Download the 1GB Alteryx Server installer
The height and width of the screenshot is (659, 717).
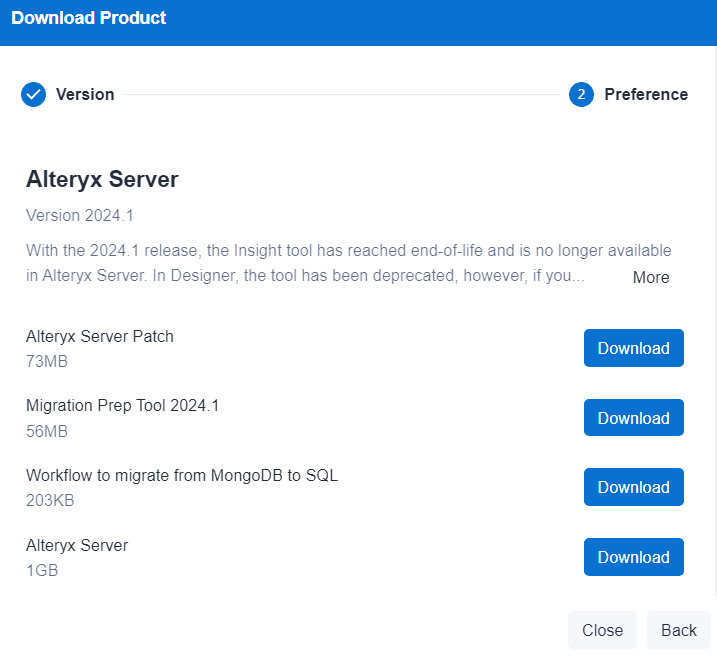(x=633, y=557)
